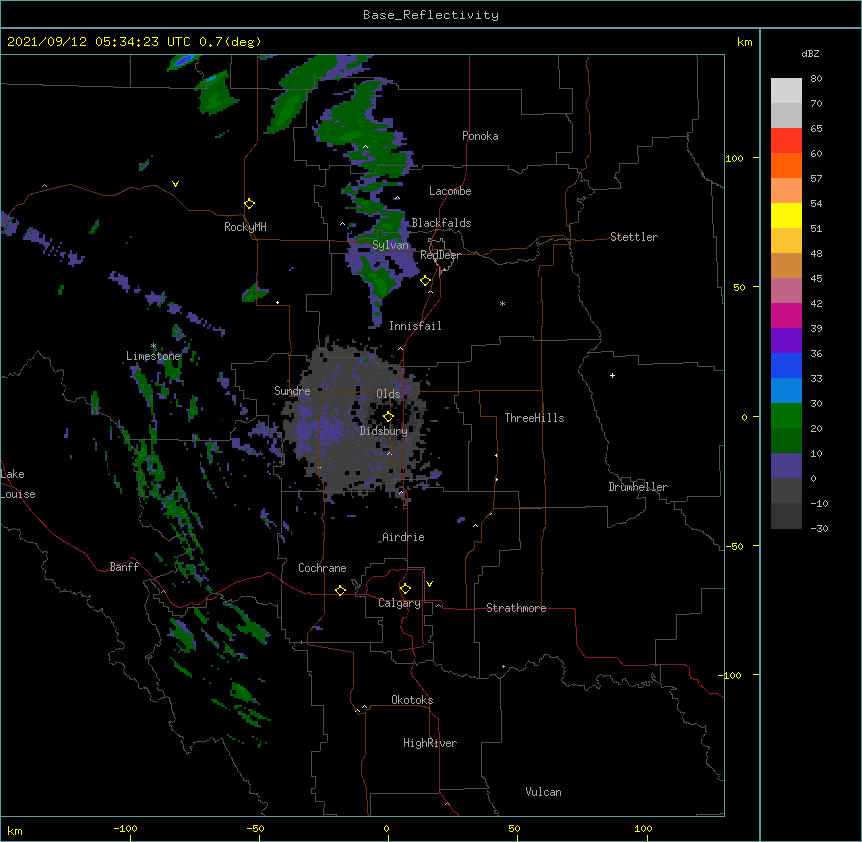This screenshot has width=862, height=842.
Task: Select the slate purple 0–10 dBZ legend color
Action: point(786,466)
